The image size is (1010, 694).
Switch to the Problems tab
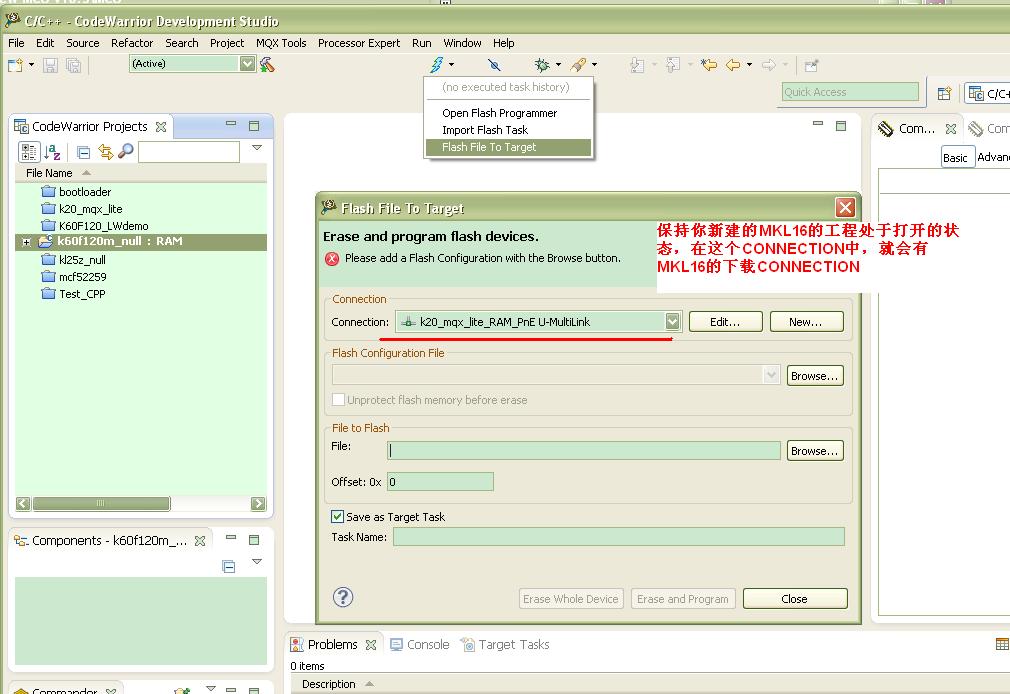(x=332, y=644)
